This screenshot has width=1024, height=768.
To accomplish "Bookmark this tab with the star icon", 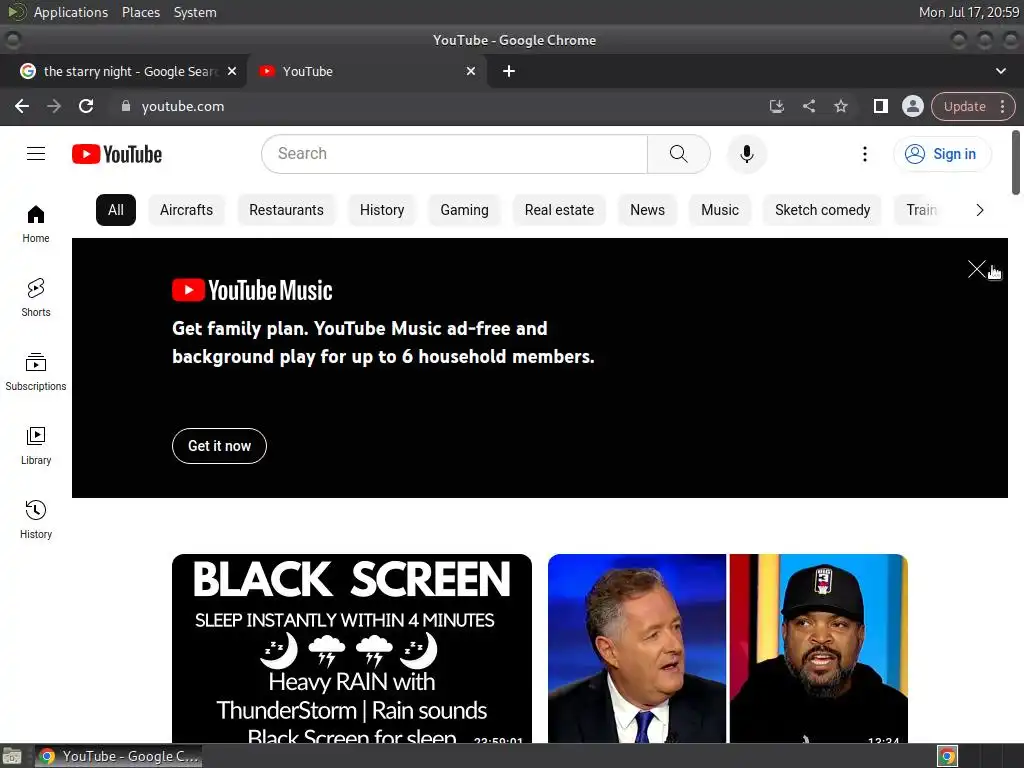I will pyautogui.click(x=840, y=106).
